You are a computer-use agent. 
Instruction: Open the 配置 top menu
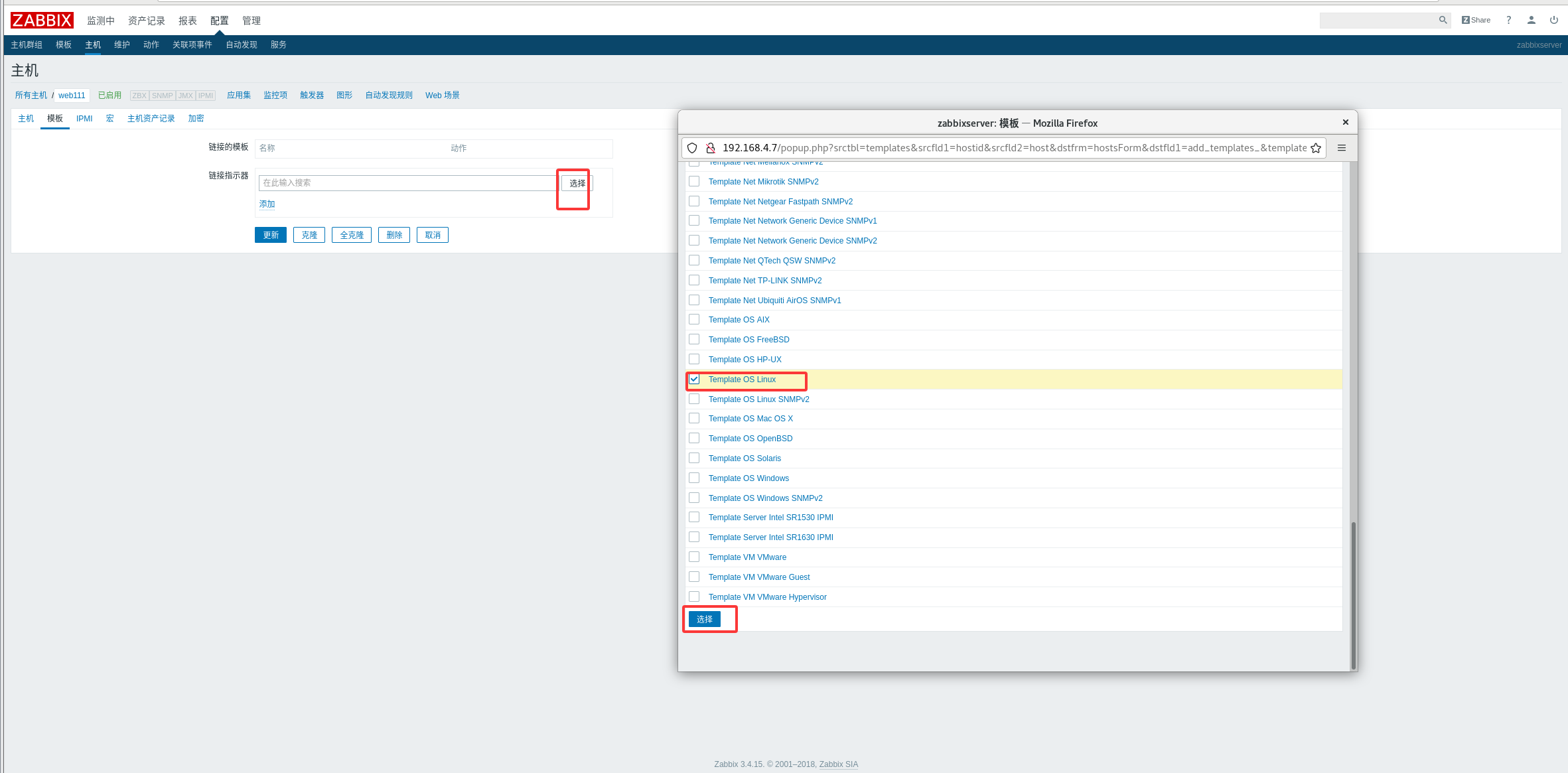[x=219, y=21]
